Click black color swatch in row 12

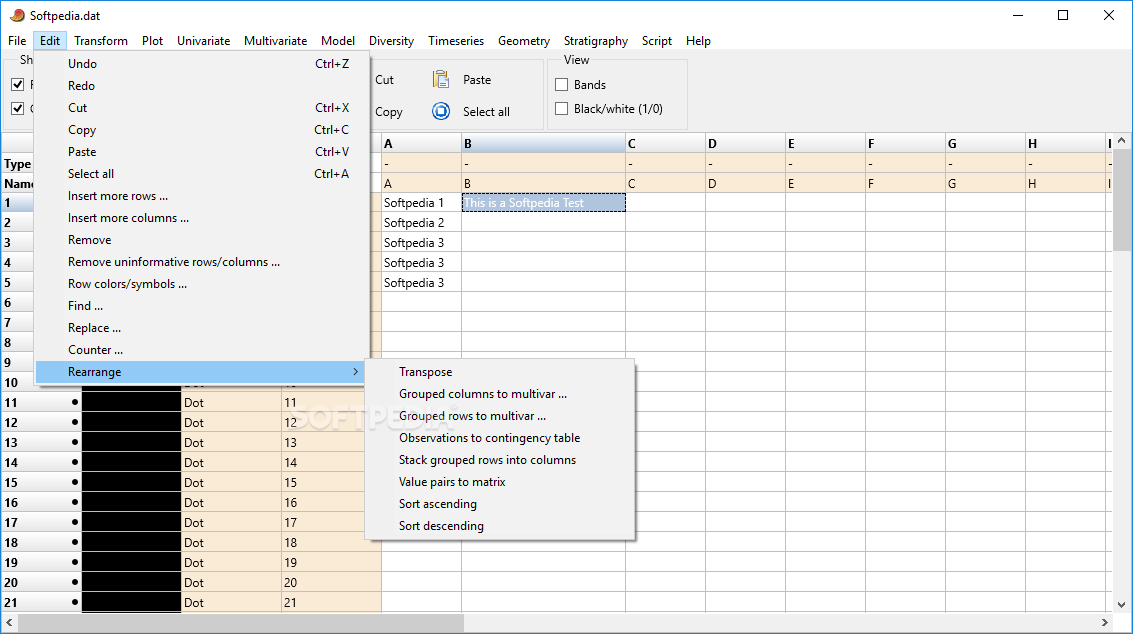click(132, 422)
